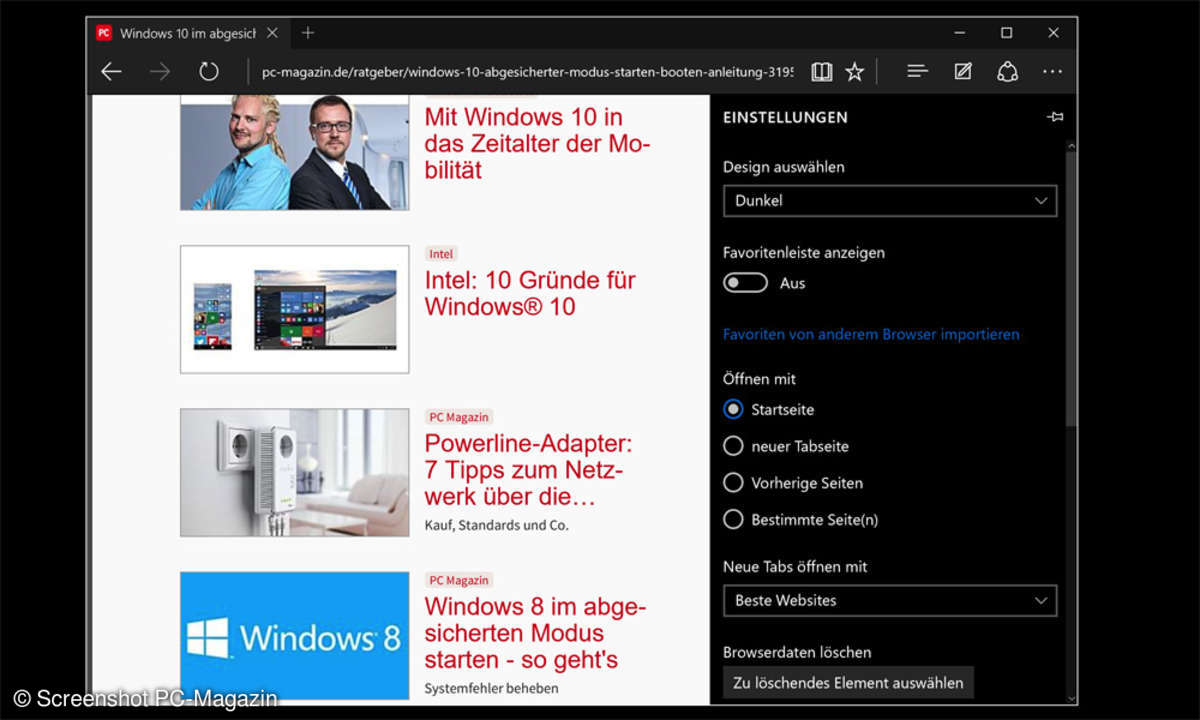Image resolution: width=1200 pixels, height=720 pixels.
Task: Click the Windows 8 logo thumbnail
Action: pyautogui.click(x=295, y=635)
